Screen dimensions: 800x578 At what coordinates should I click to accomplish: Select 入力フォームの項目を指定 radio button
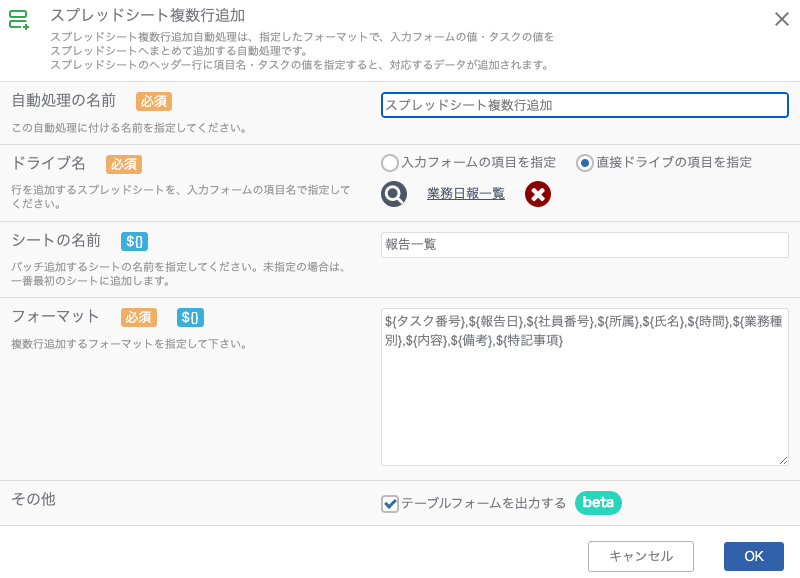point(390,163)
